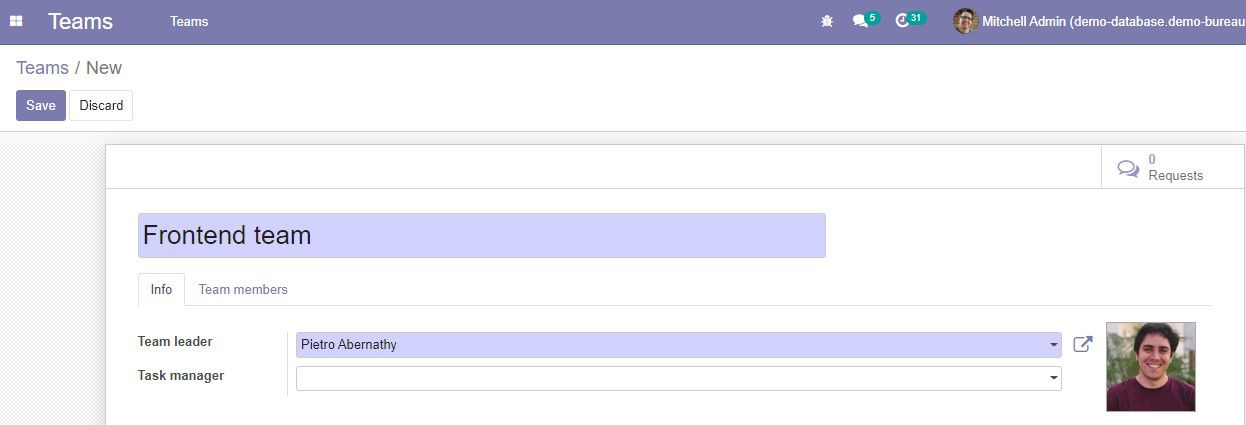Expand the Task manager dropdown arrow
The width and height of the screenshot is (1246, 425).
point(1054,378)
